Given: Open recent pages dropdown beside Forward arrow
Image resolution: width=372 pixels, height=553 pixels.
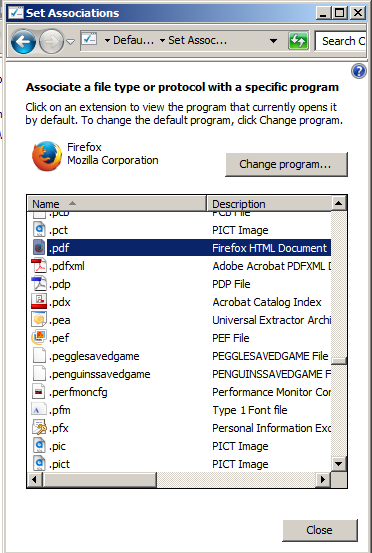Looking at the screenshot, I should point(71,42).
